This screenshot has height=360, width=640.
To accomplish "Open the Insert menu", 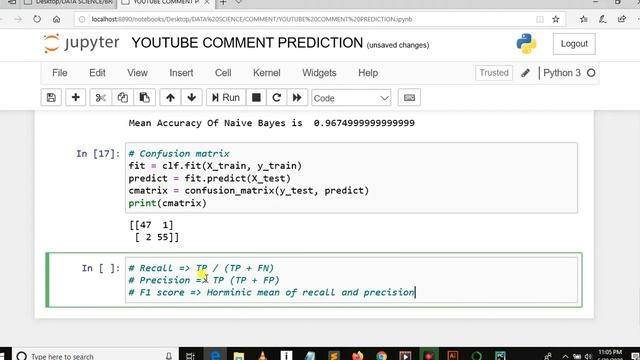I will click(x=181, y=73).
